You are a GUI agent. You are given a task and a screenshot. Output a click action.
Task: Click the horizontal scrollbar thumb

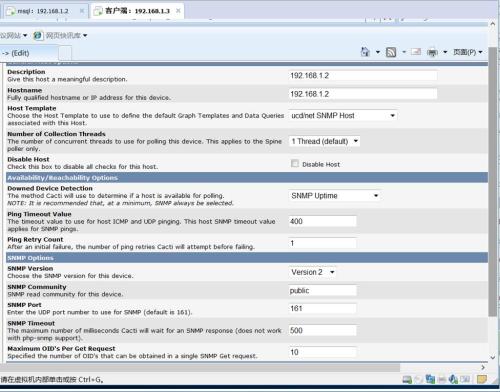point(200,367)
